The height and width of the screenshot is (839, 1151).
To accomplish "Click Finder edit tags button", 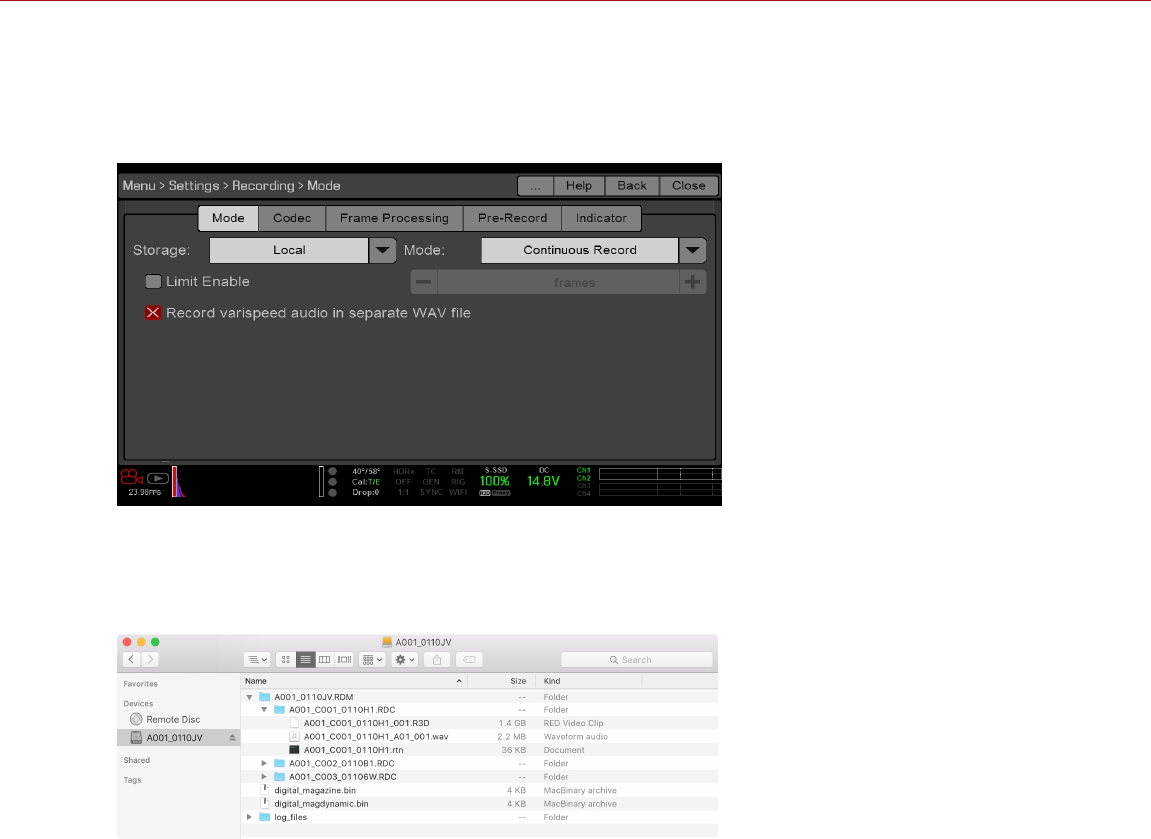I will [470, 660].
